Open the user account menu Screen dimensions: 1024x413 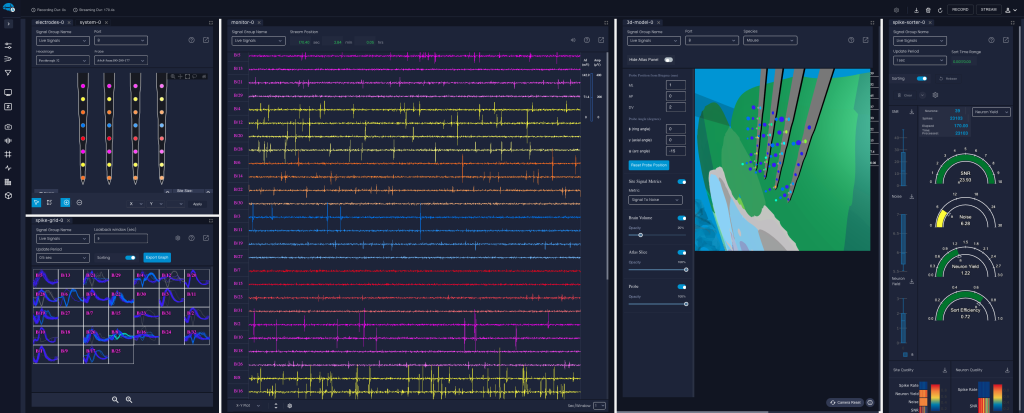point(1011,10)
